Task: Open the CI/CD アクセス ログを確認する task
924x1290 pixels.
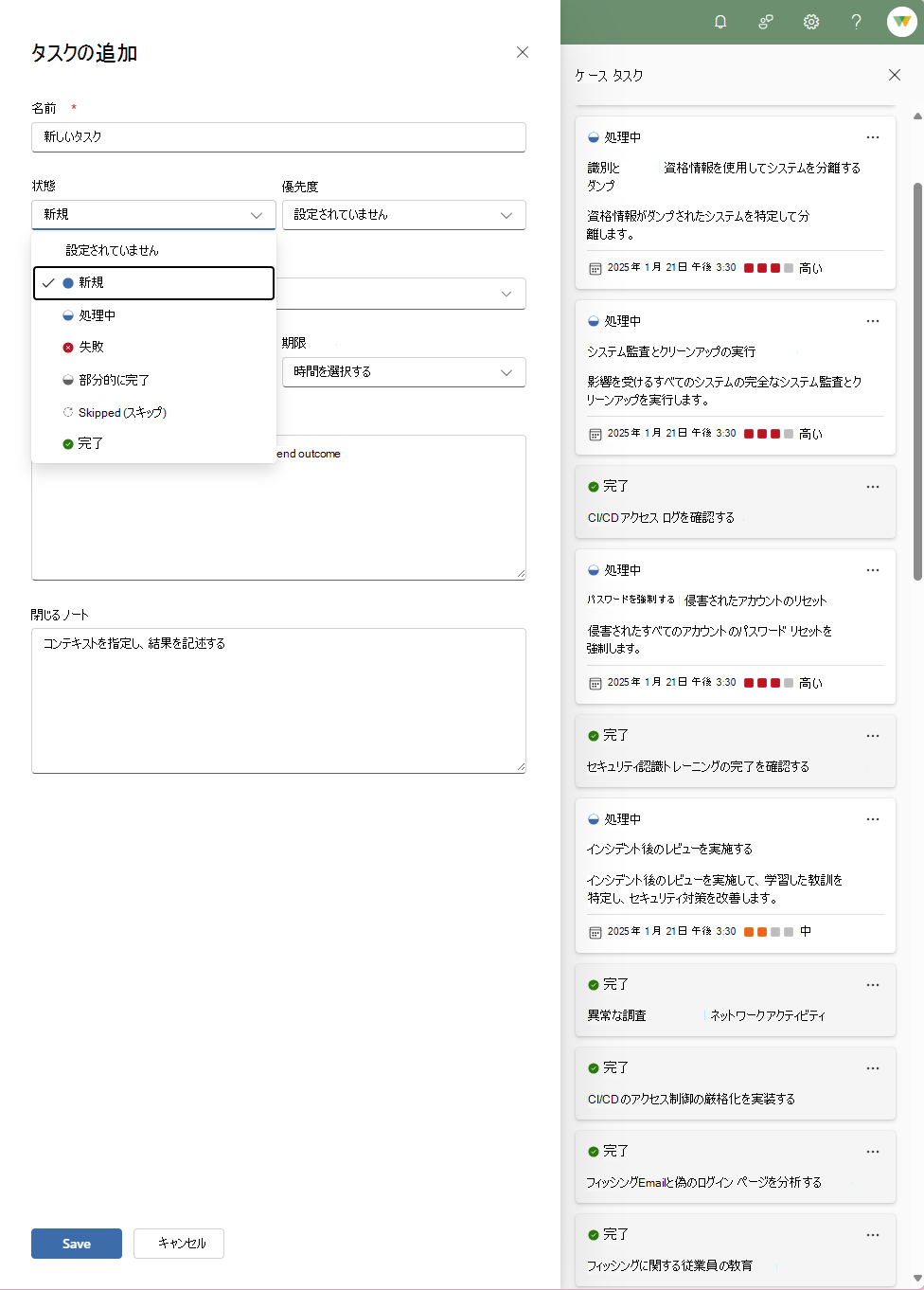Action: 661,517
